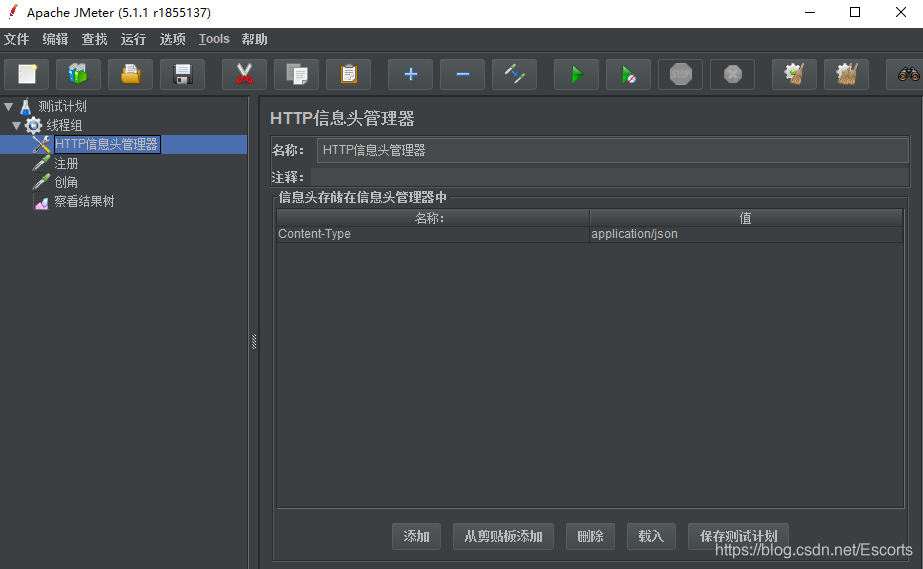
Task: Save the test plan with floppy icon
Action: [182, 74]
